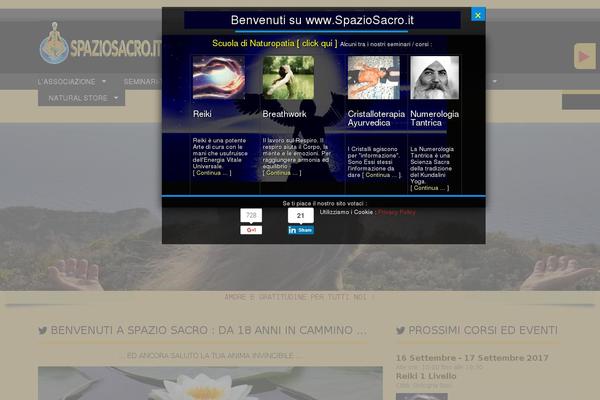
Task: Click the 21 LinkedIn share counter
Action: (x=301, y=216)
